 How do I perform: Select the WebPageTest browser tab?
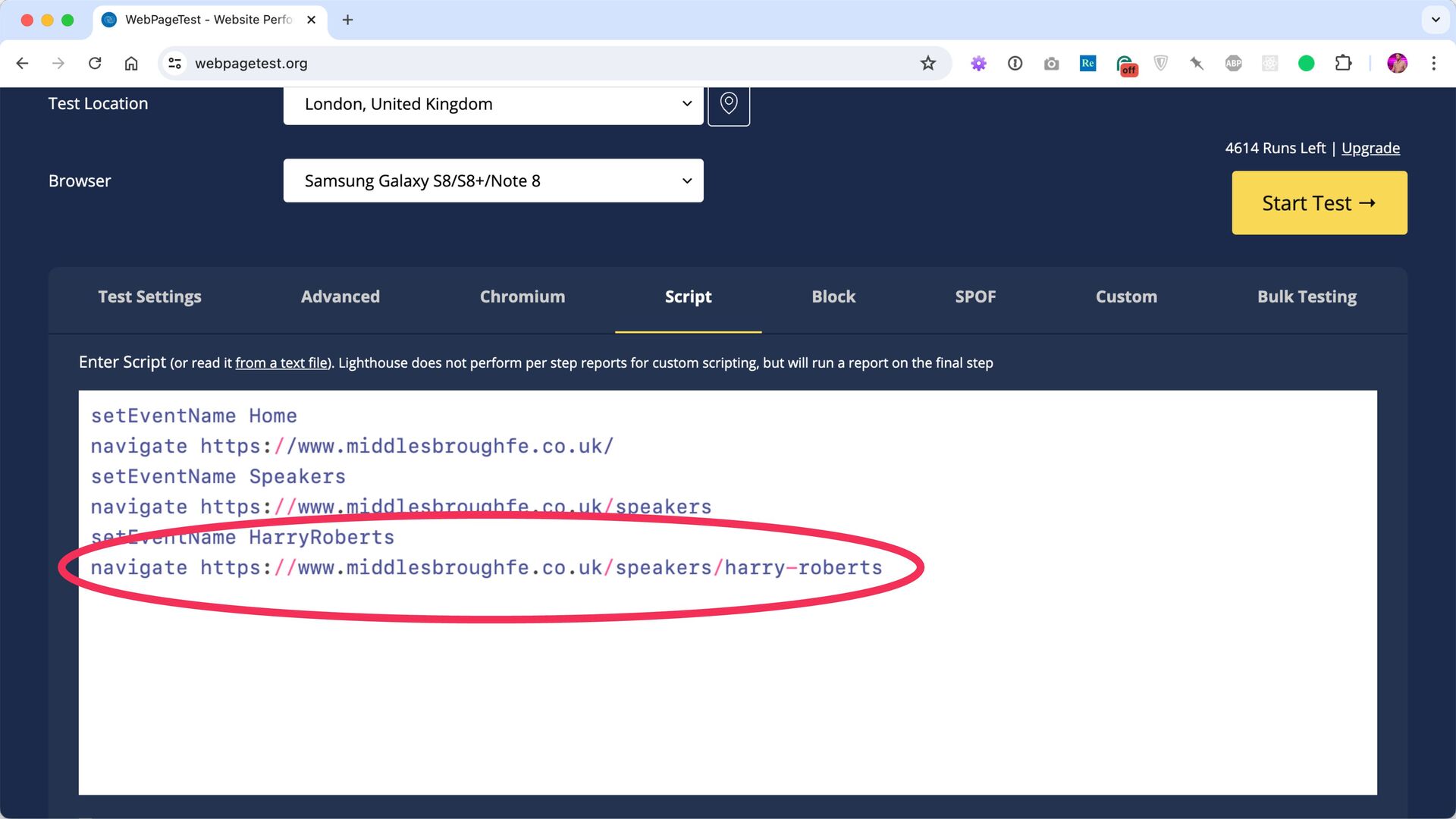click(x=210, y=20)
